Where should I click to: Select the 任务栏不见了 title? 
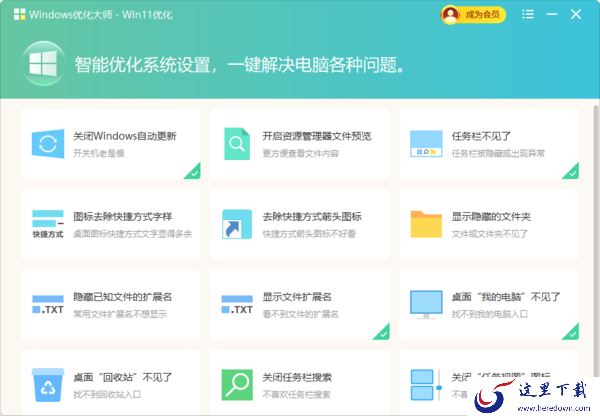pyautogui.click(x=481, y=136)
